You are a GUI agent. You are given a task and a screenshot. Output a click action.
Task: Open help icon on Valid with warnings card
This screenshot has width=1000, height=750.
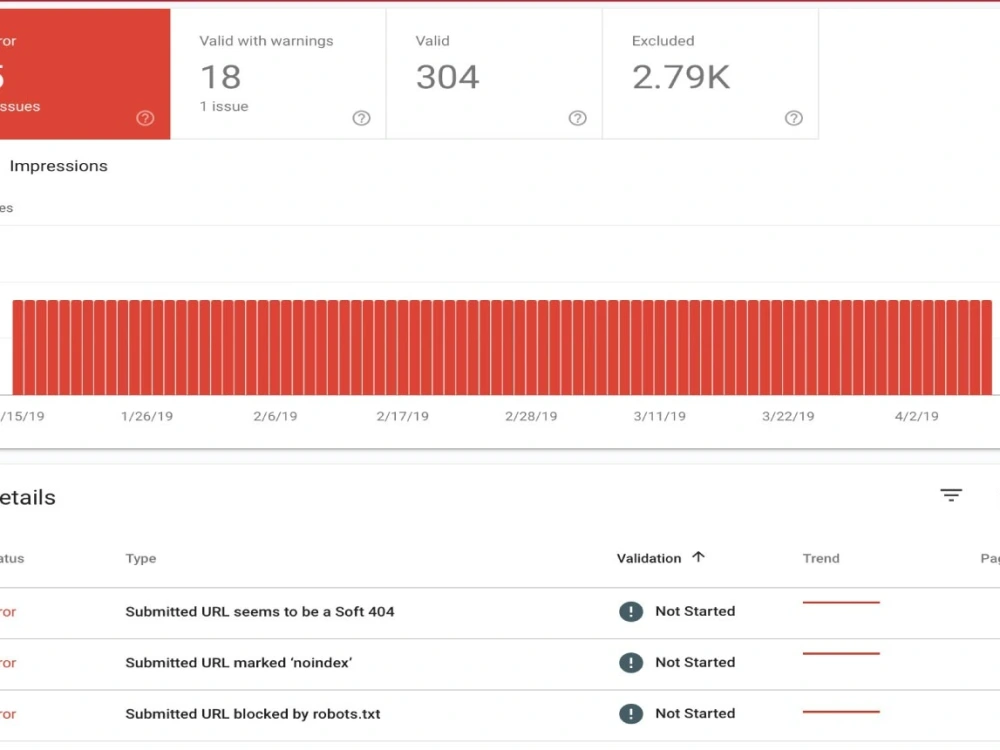(x=362, y=118)
